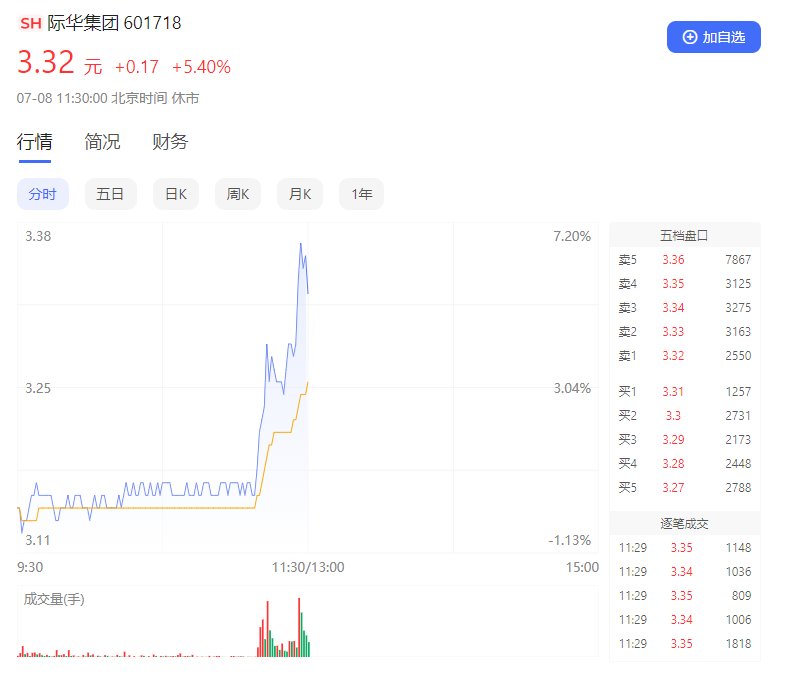Click the 买5 order row at 3.27
The height and width of the screenshot is (686, 785).
684,488
